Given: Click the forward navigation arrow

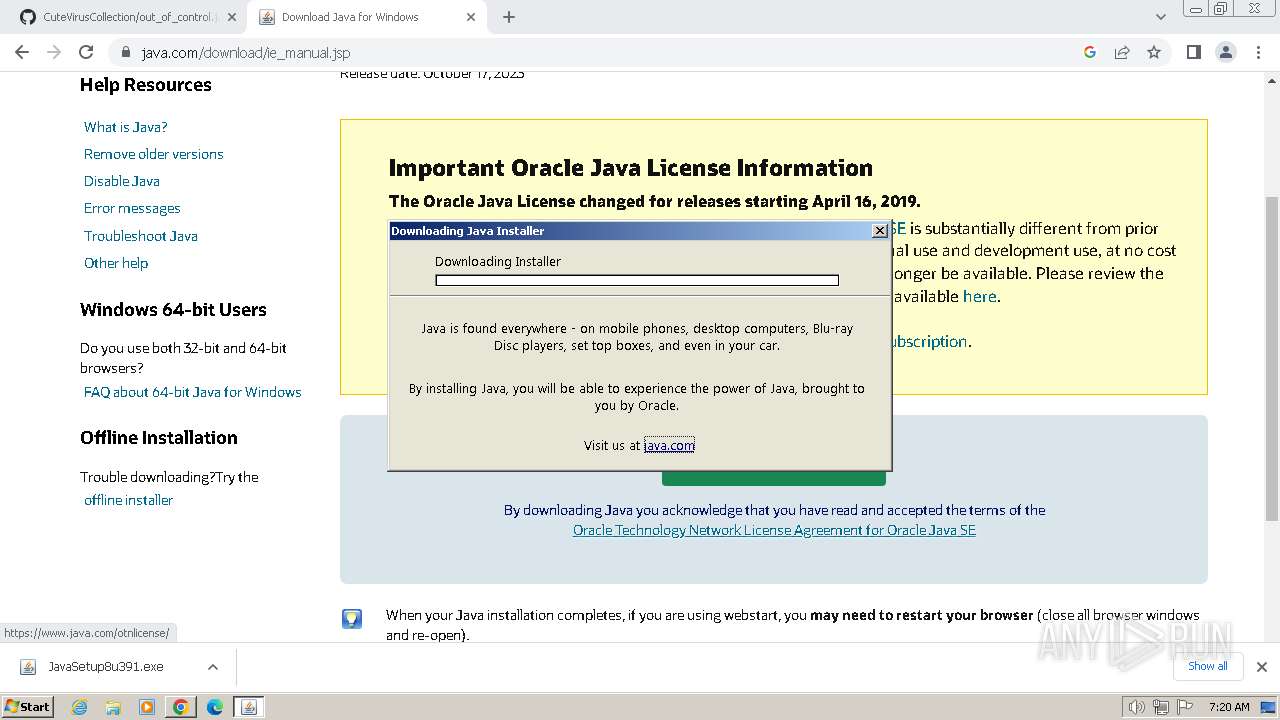Looking at the screenshot, I should [54, 52].
